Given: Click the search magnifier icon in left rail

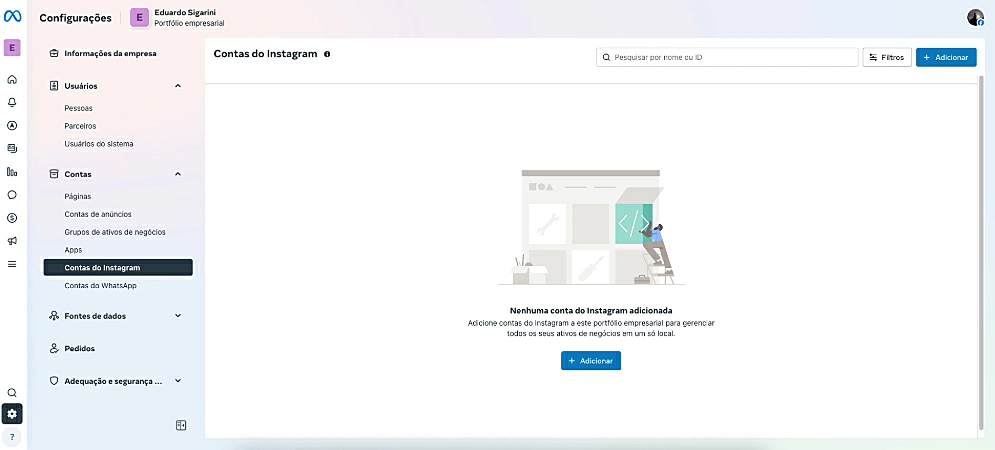Looking at the screenshot, I should click(x=12, y=393).
